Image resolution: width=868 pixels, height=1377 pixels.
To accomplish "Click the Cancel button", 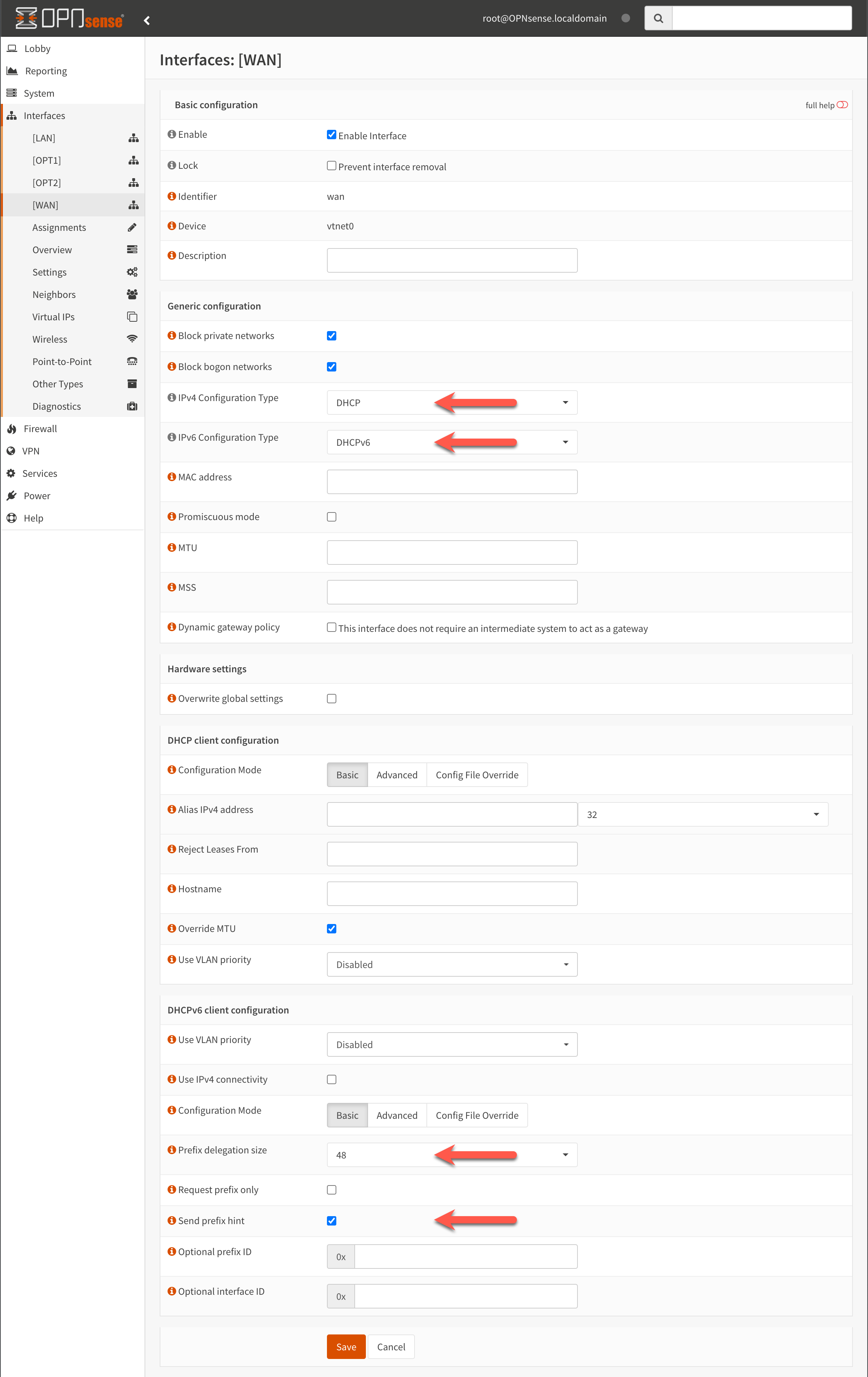I will point(391,1347).
